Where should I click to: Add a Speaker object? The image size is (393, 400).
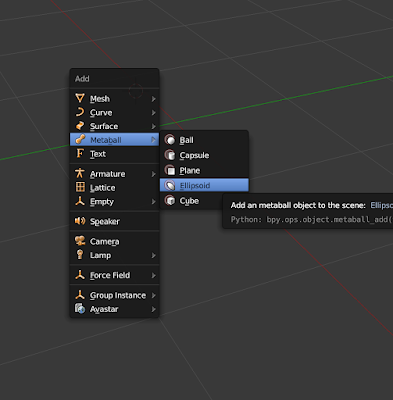(114, 221)
